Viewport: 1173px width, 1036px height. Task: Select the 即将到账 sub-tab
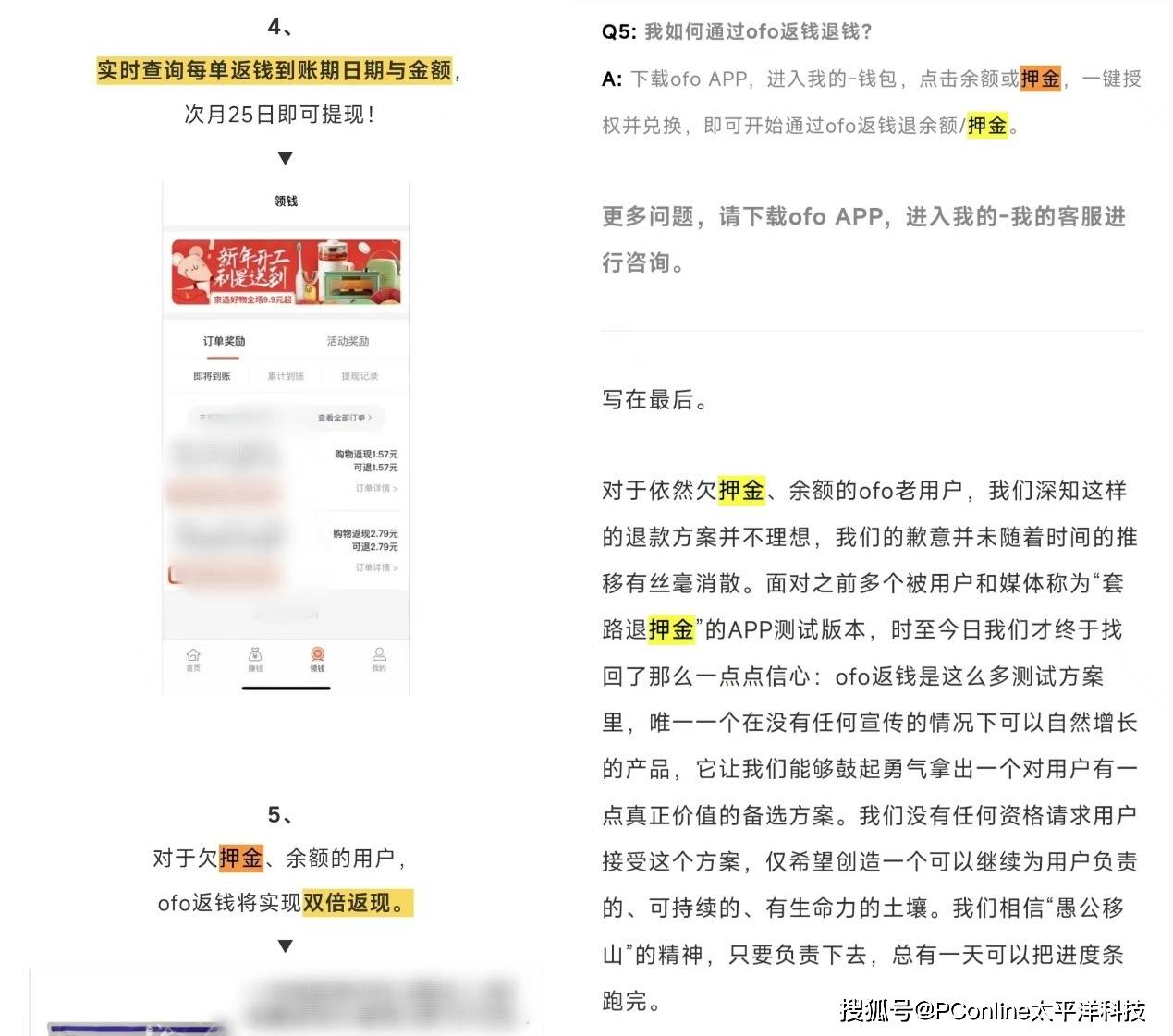(x=212, y=376)
